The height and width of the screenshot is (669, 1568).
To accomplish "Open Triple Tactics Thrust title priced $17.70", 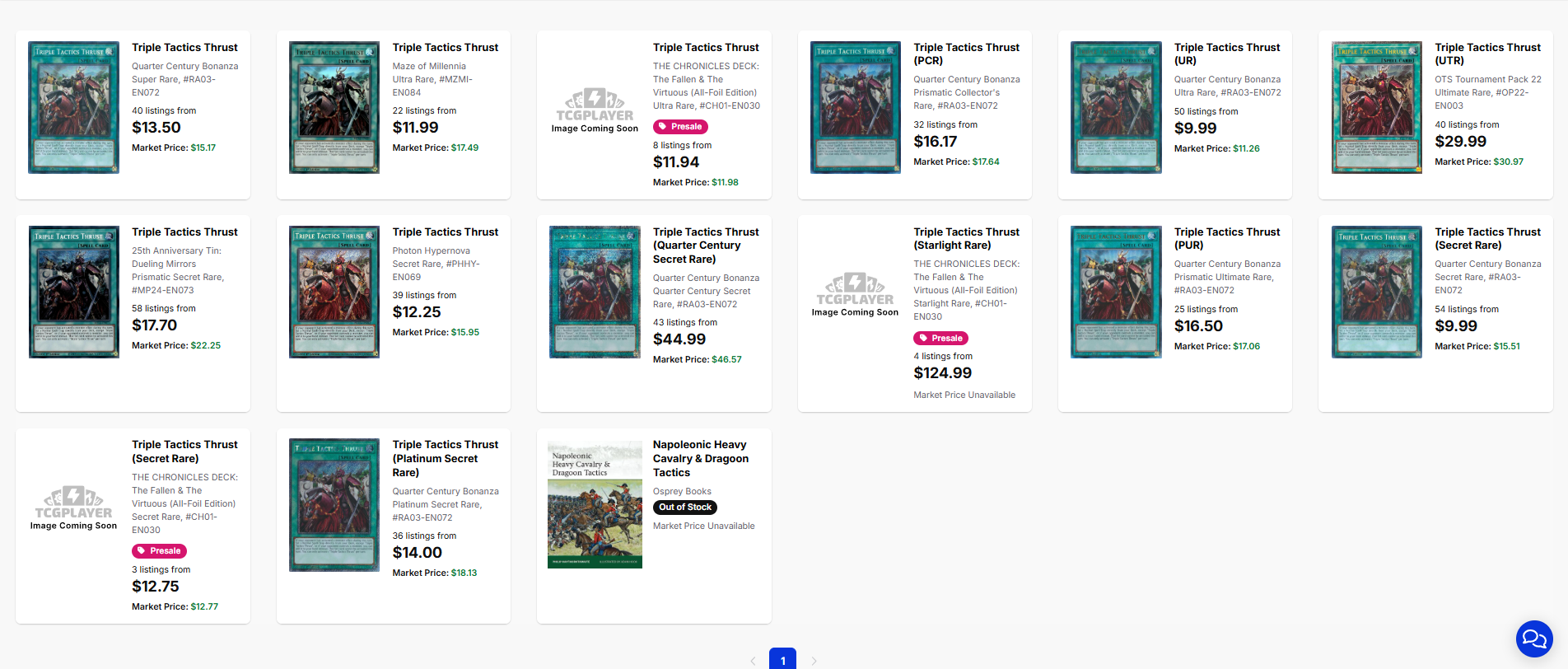I will pyautogui.click(x=184, y=232).
